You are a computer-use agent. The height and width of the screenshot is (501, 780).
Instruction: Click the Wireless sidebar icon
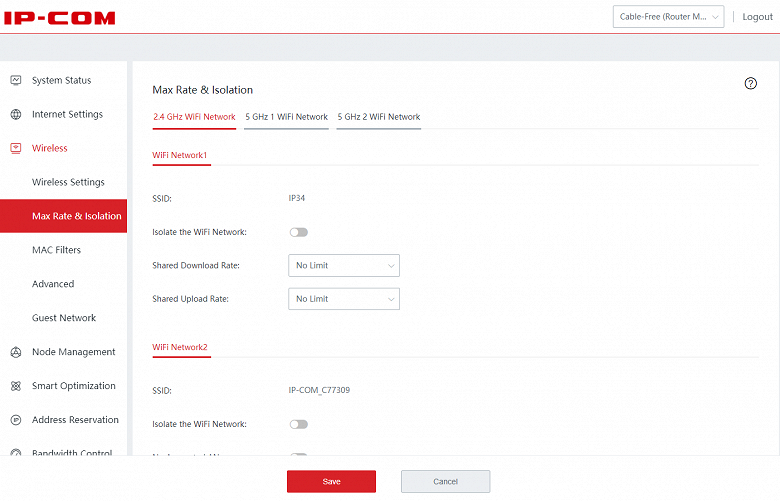click(x=16, y=148)
